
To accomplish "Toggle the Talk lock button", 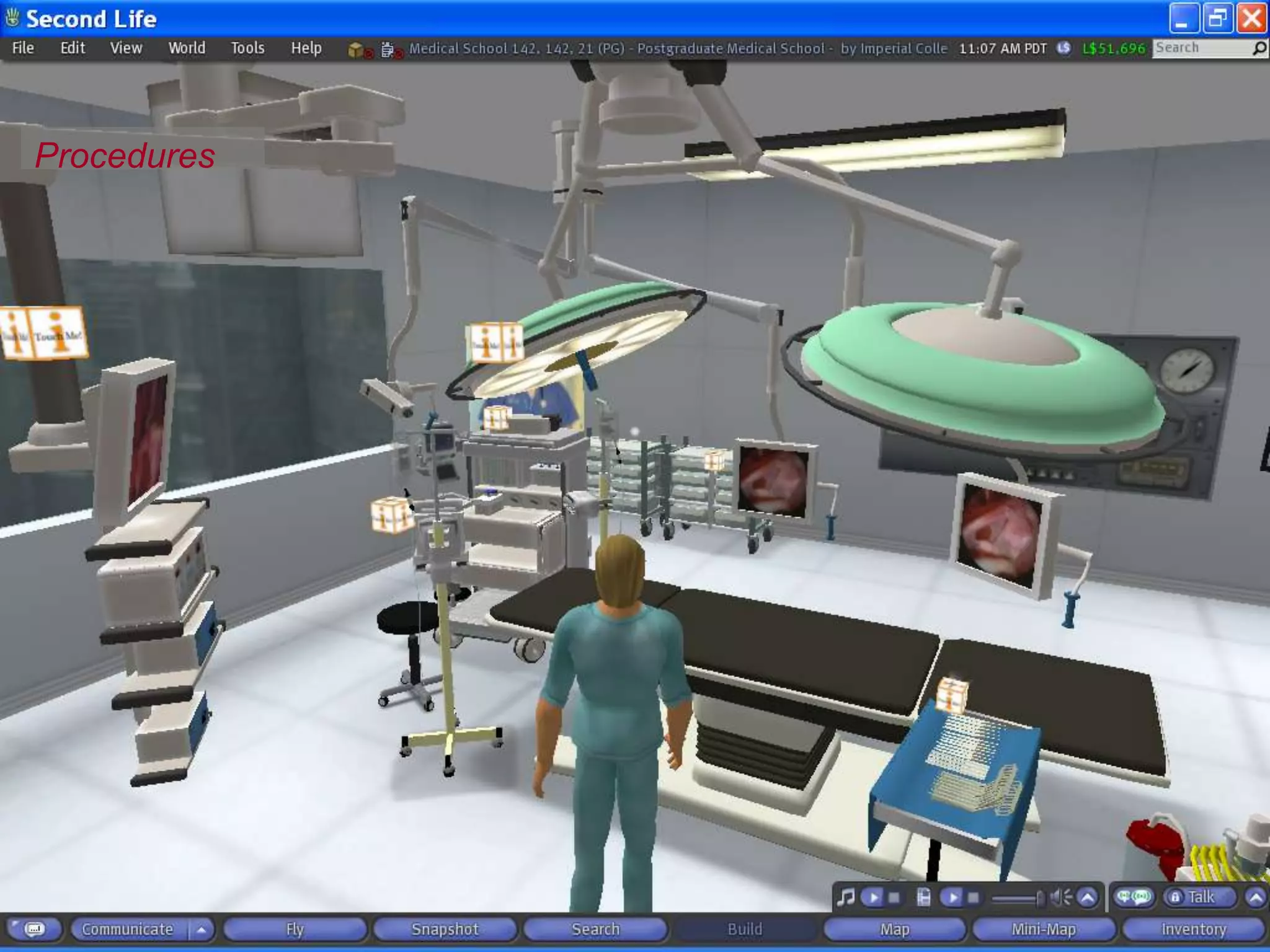I will pos(1175,897).
